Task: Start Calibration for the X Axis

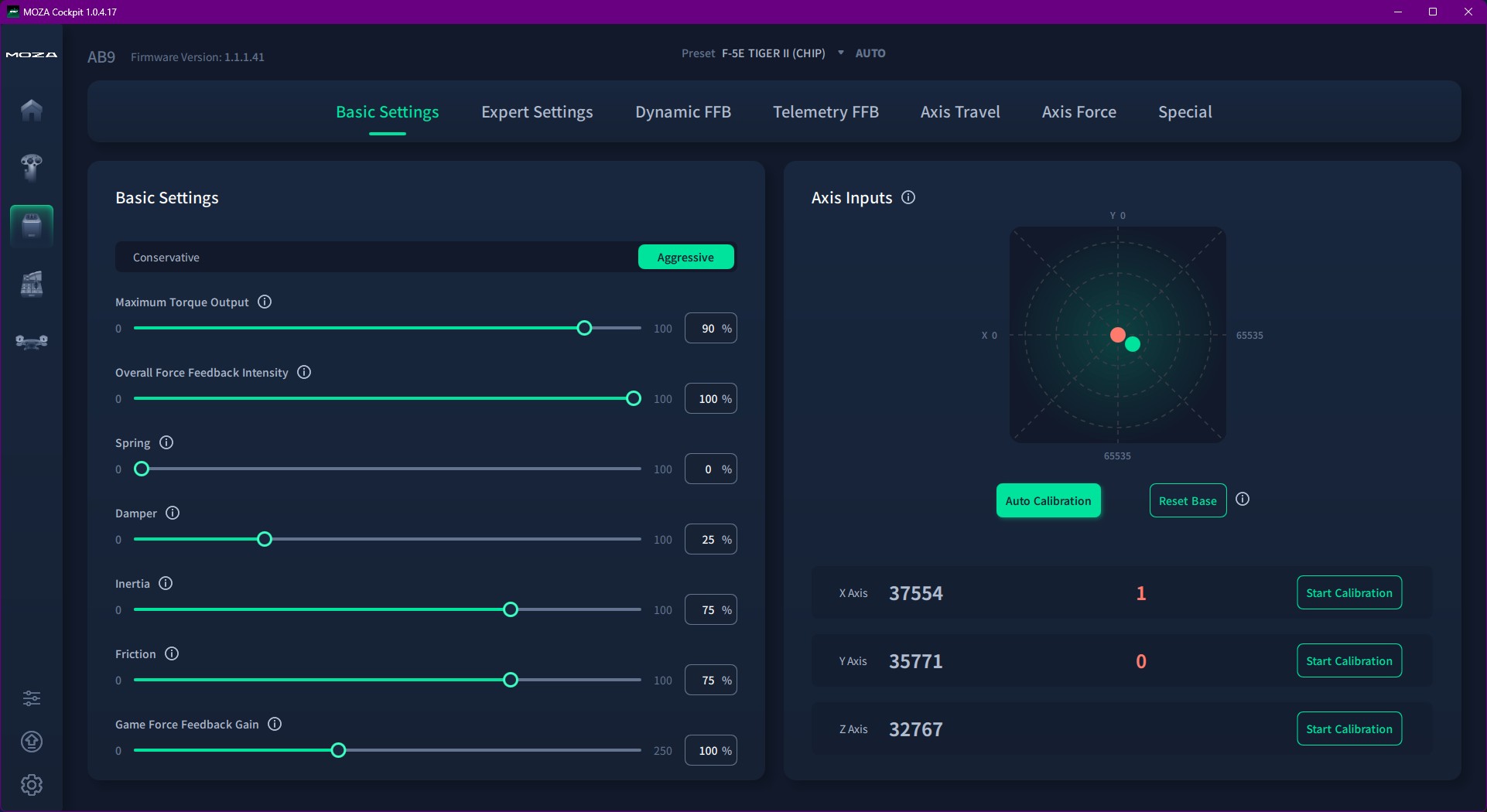Action: click(1349, 593)
